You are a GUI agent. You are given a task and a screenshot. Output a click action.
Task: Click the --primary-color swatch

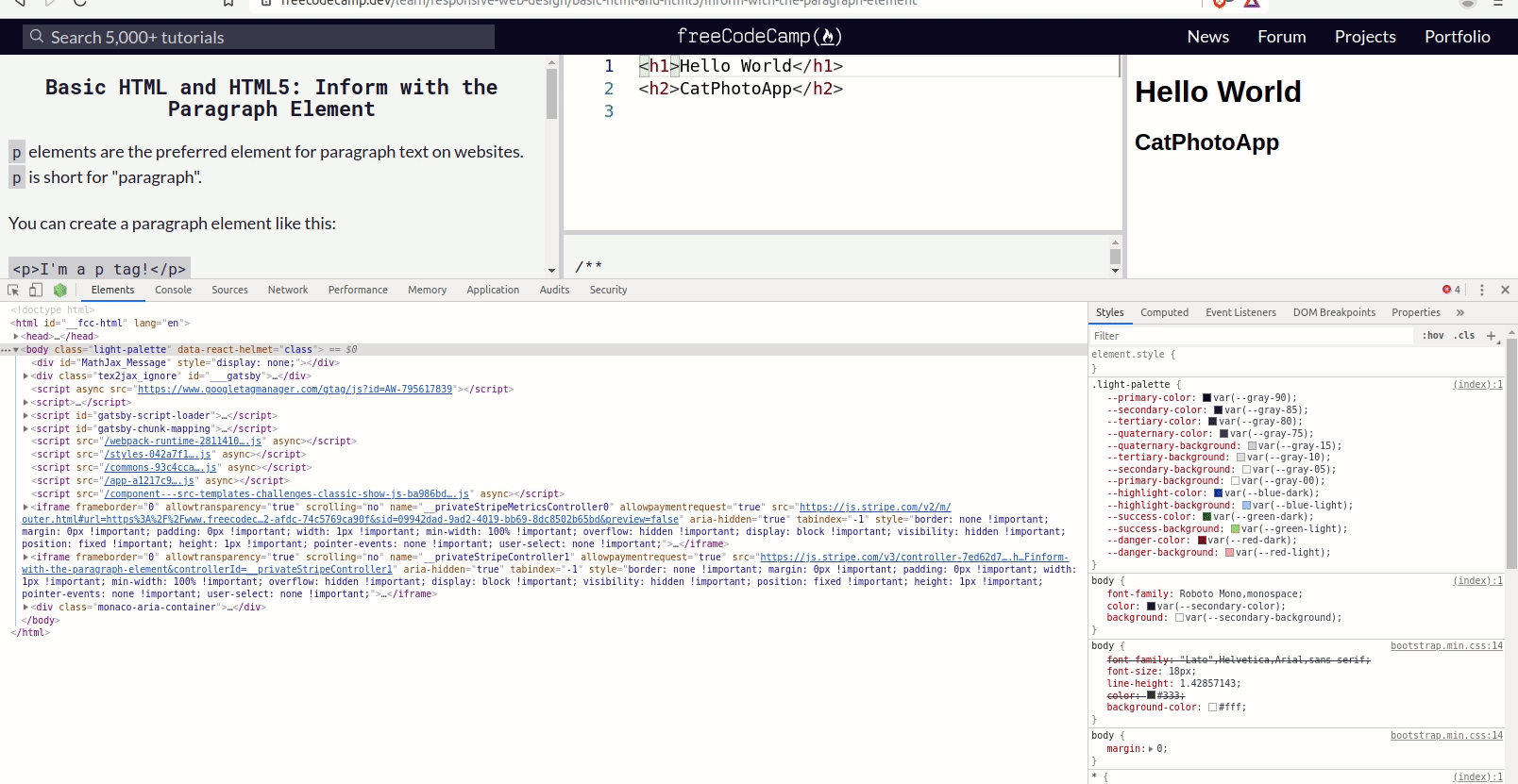pos(1206,398)
